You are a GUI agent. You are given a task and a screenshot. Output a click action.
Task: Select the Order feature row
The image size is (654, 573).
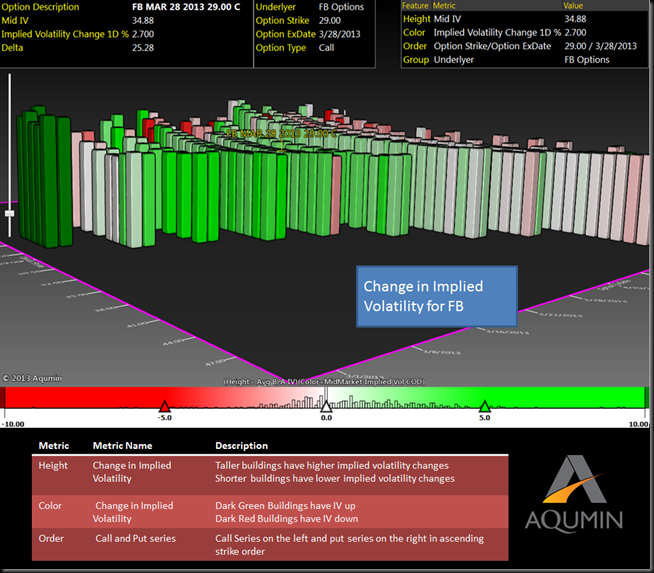[x=524, y=46]
